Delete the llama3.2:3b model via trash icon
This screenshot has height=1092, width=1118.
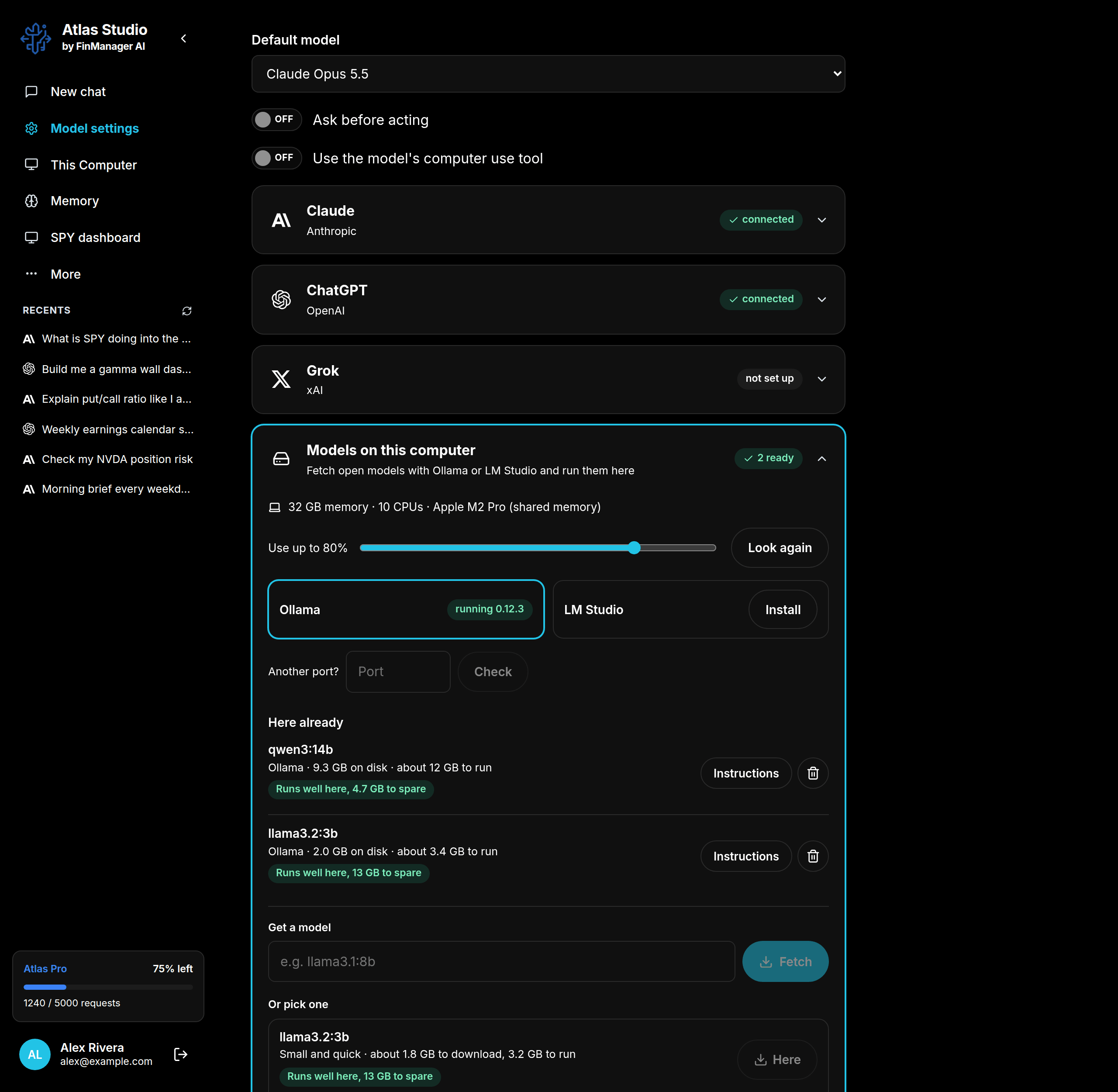coord(813,856)
